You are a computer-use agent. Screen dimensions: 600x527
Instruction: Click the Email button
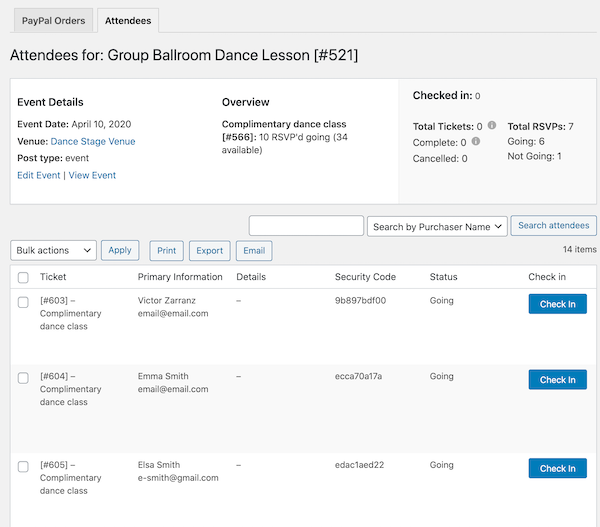254,251
